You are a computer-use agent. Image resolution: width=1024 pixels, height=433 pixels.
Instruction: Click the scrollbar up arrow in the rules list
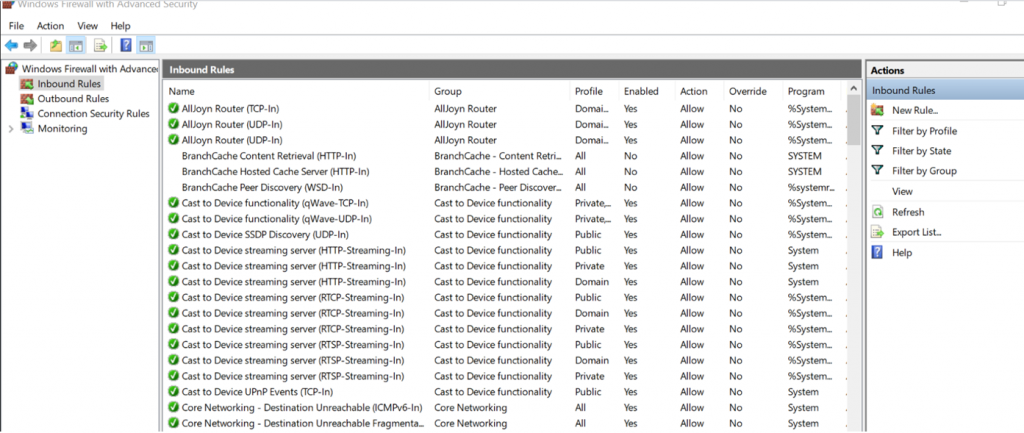pyautogui.click(x=854, y=88)
